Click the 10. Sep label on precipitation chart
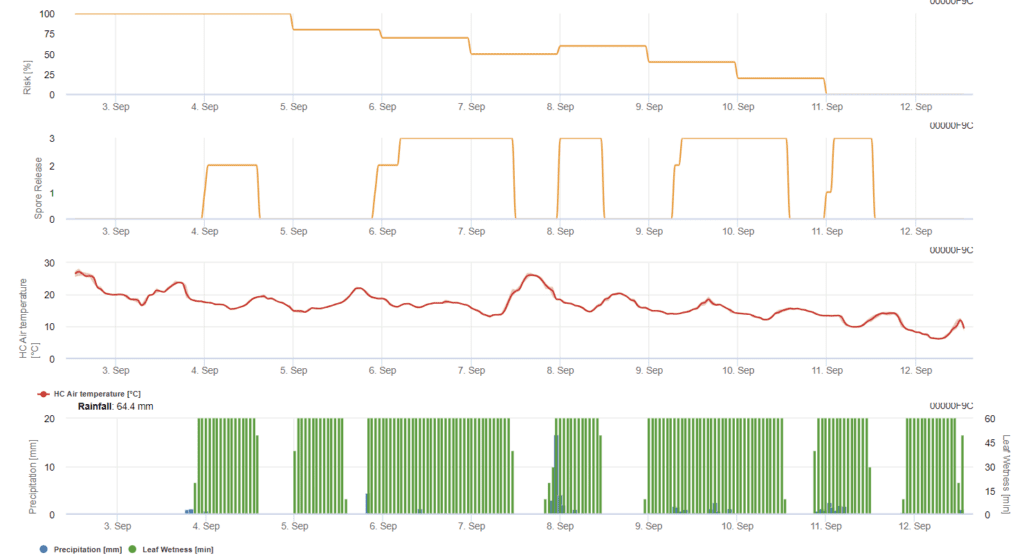1024x555 pixels. (739, 525)
